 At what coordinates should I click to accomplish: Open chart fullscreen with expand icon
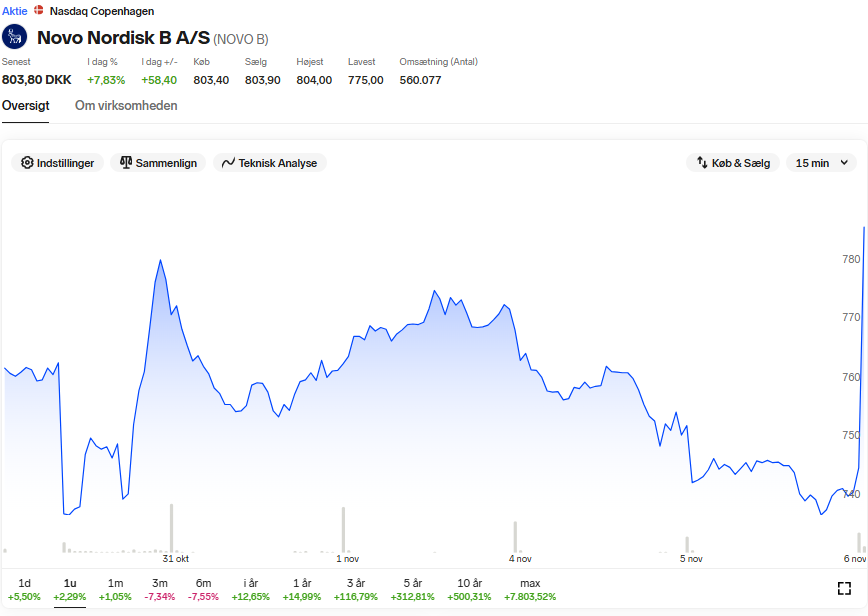pos(844,588)
